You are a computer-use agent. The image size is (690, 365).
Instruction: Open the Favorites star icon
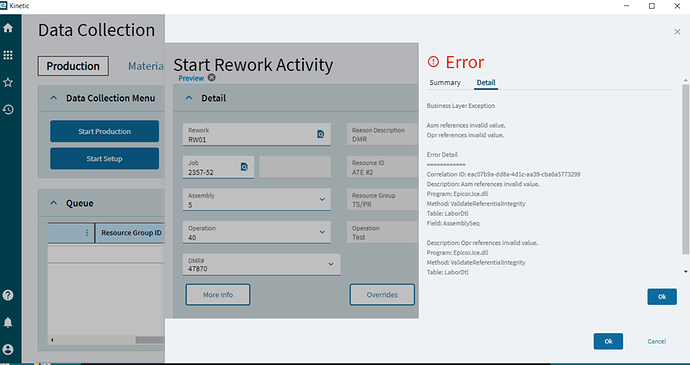(8, 82)
